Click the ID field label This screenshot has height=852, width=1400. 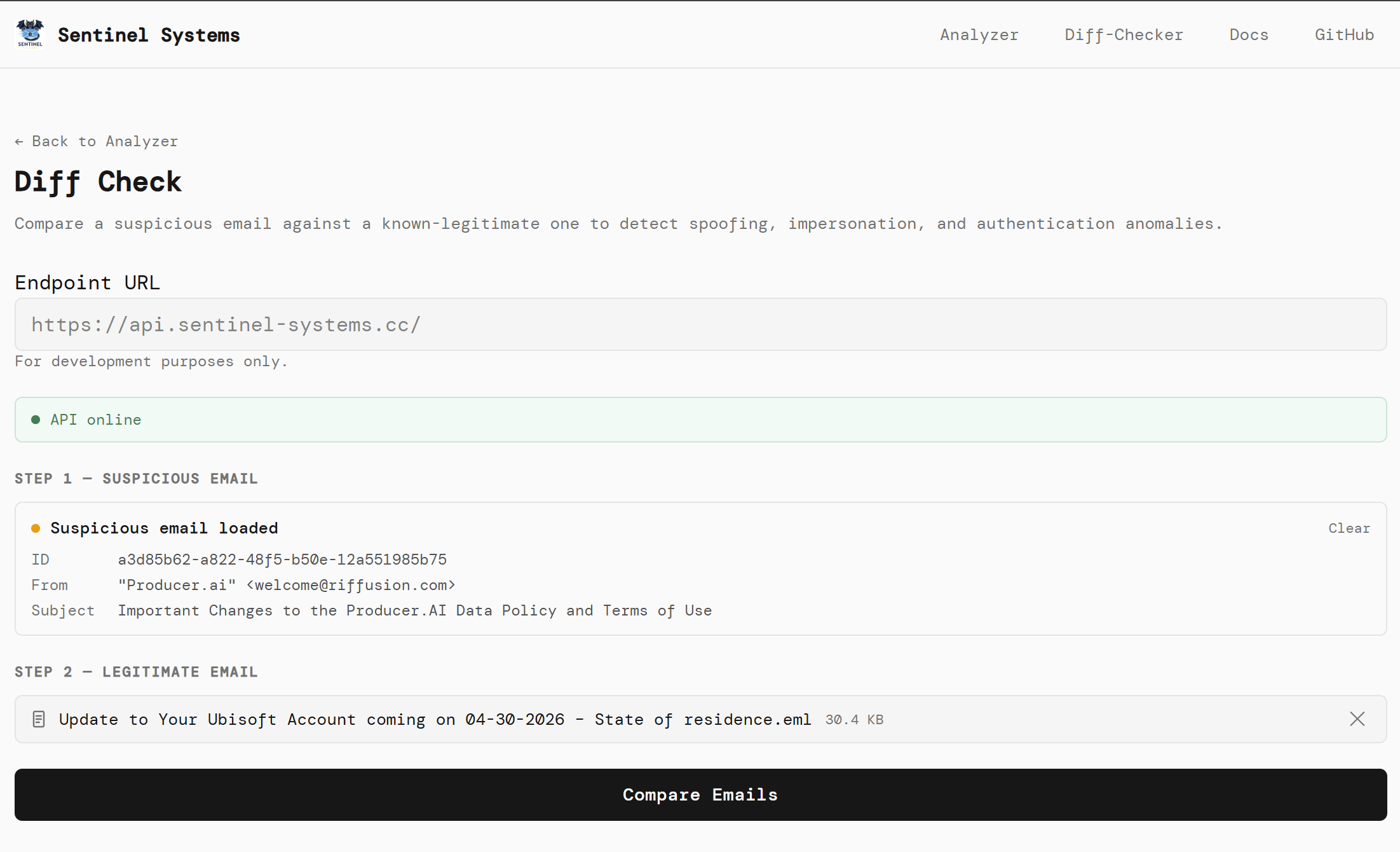point(40,560)
